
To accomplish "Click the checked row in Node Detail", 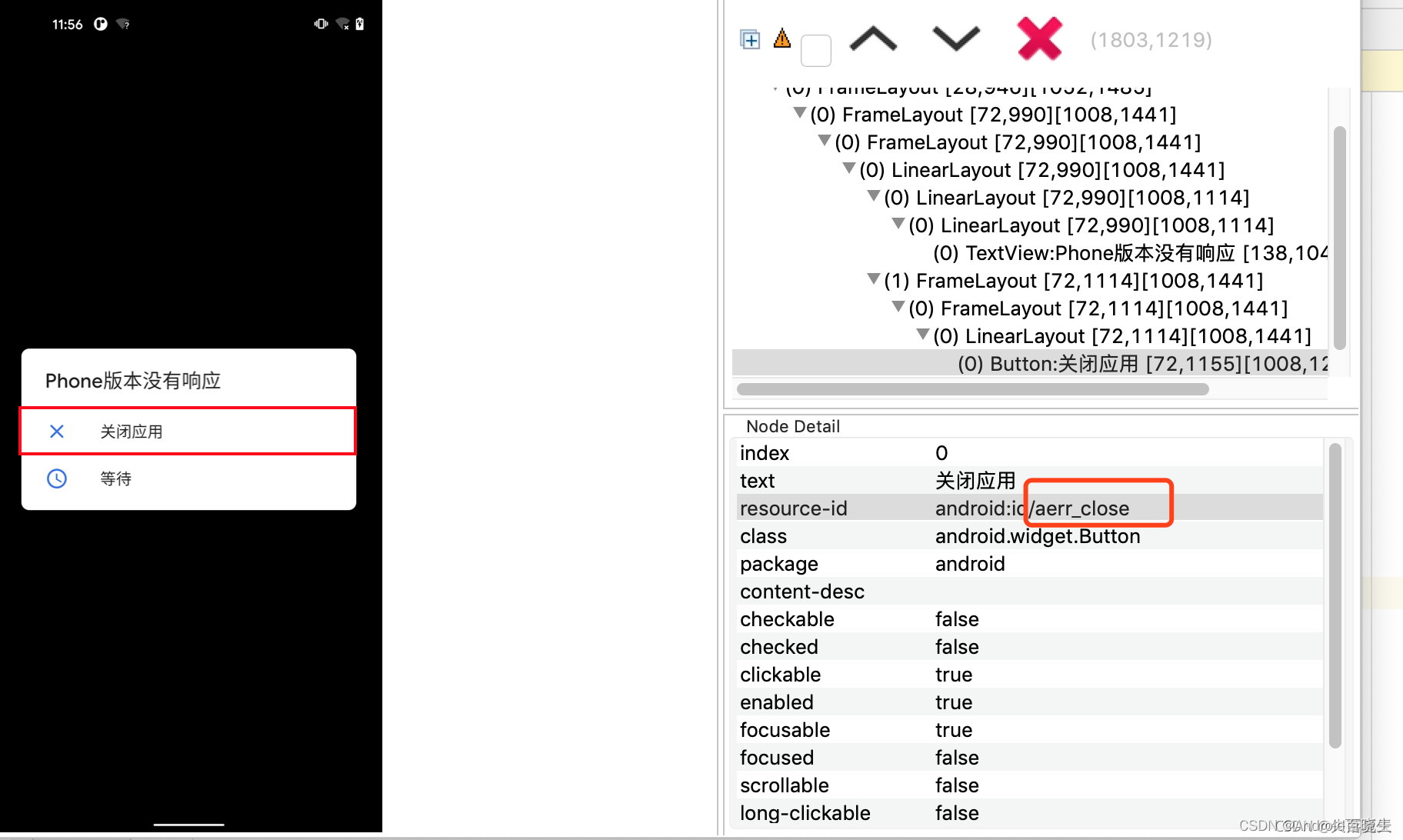I will point(1030,647).
